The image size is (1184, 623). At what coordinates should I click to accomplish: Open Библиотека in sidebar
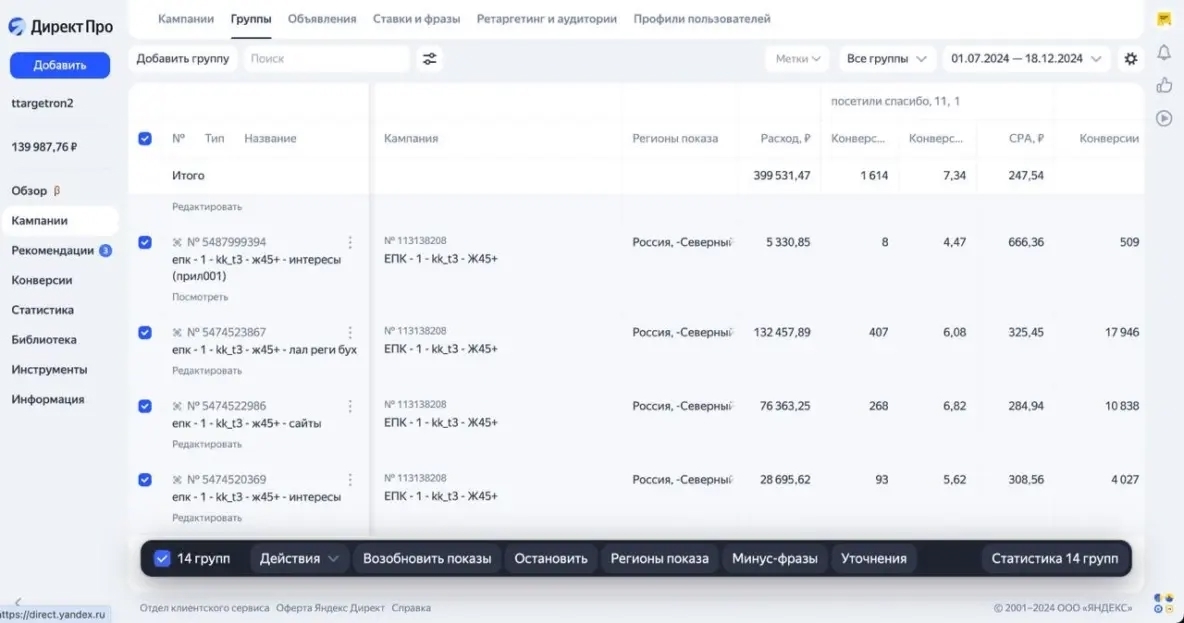44,340
